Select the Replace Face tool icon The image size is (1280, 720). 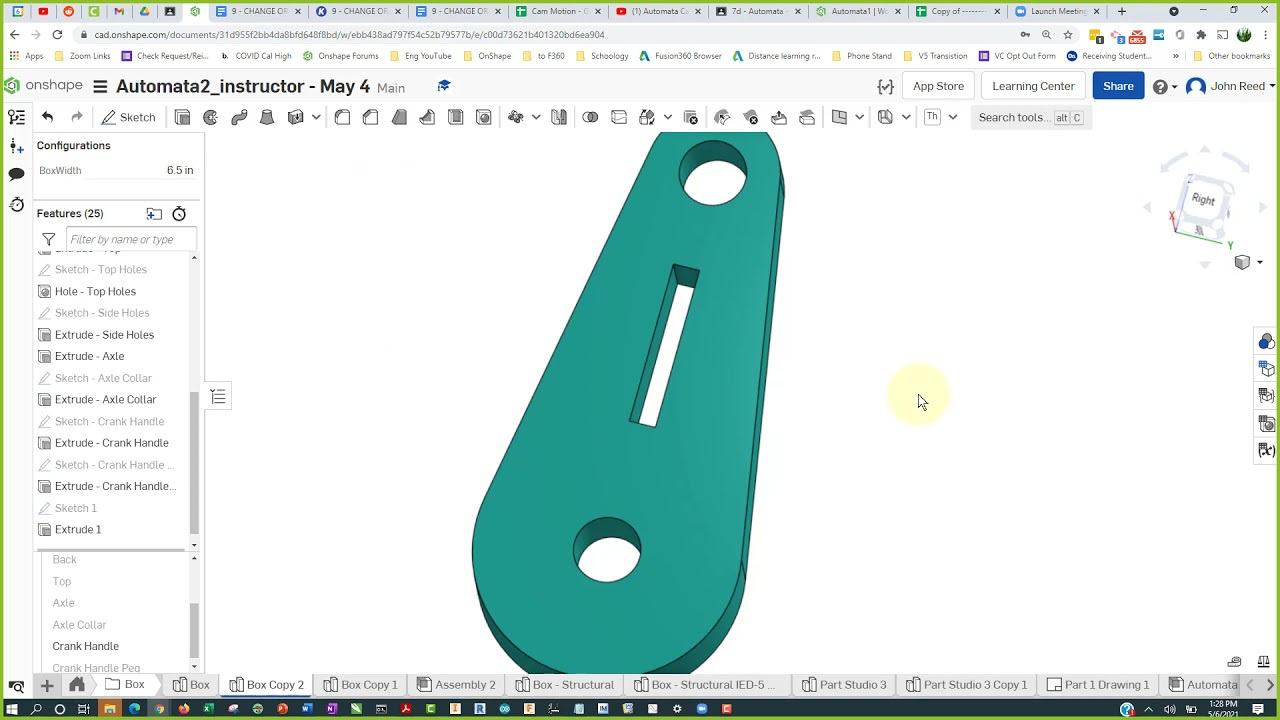[x=807, y=117]
